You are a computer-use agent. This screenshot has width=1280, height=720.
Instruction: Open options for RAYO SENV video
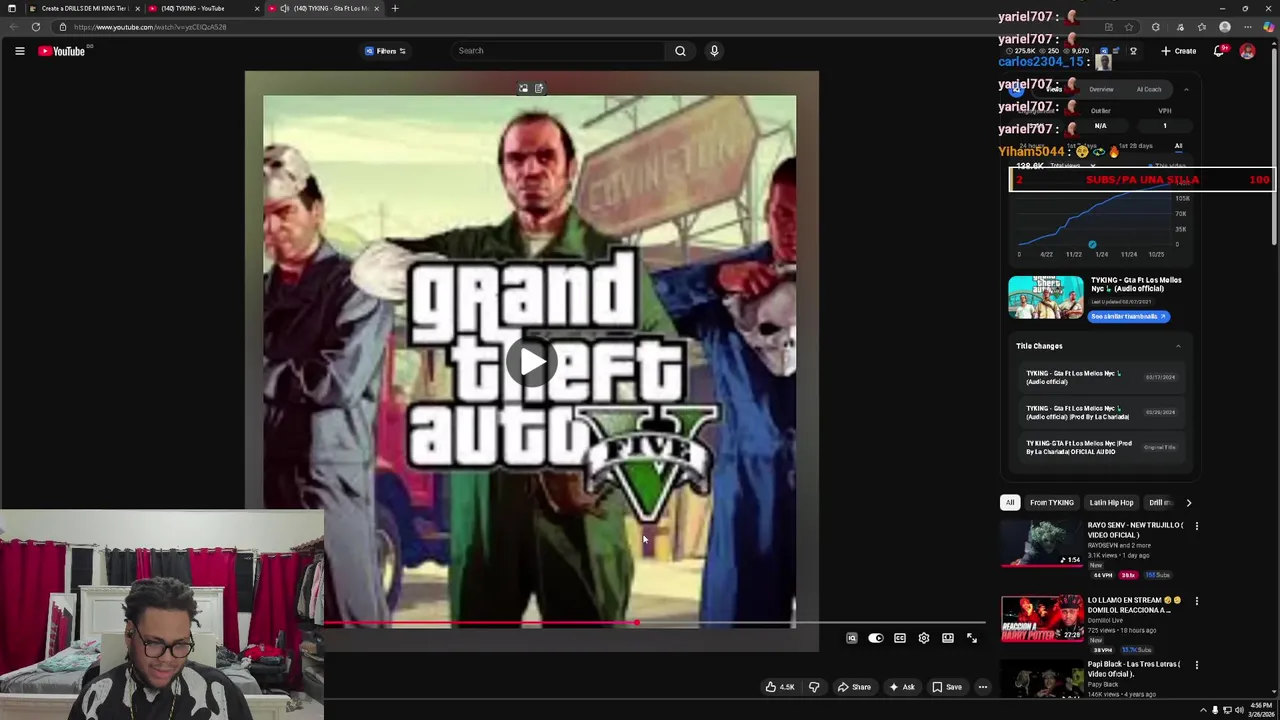[x=1196, y=526]
